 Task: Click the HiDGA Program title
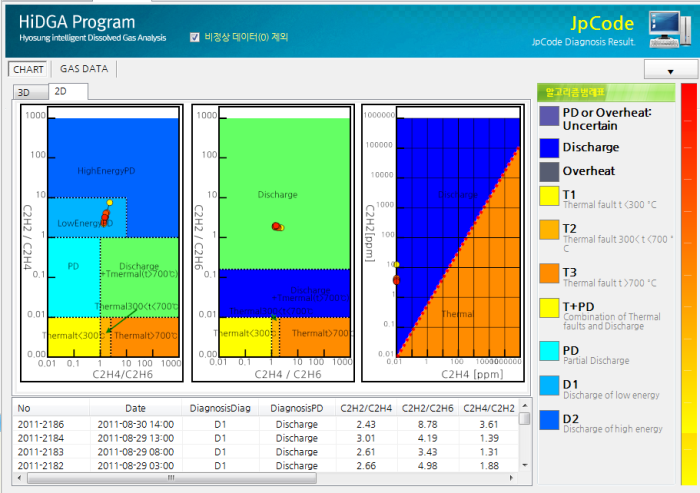(x=77, y=22)
